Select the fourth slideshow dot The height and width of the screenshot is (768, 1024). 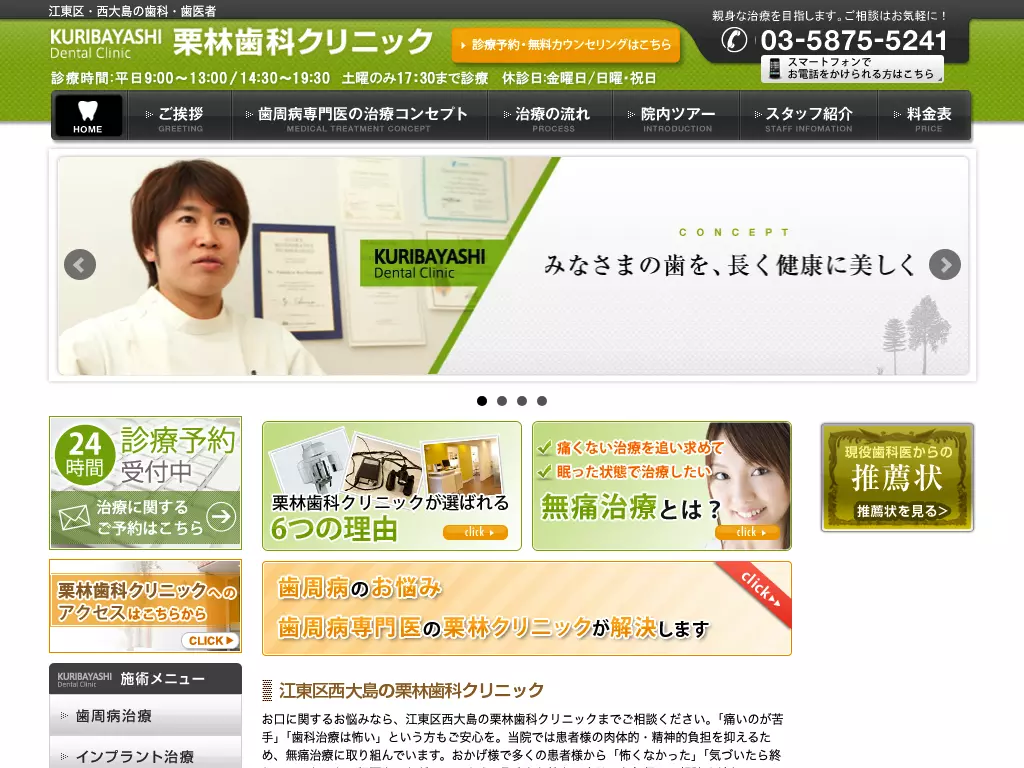[542, 401]
